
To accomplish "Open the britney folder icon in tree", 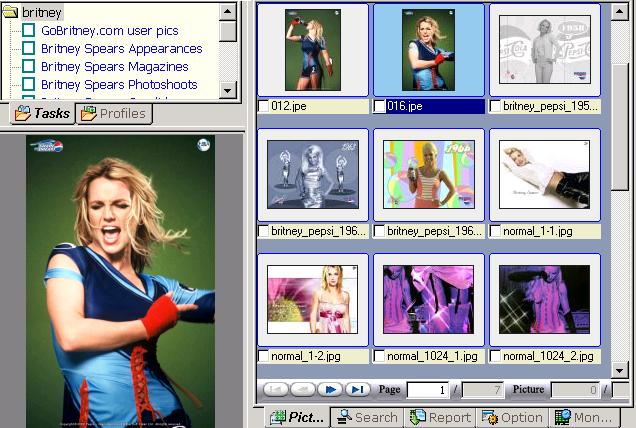I will (x=11, y=13).
